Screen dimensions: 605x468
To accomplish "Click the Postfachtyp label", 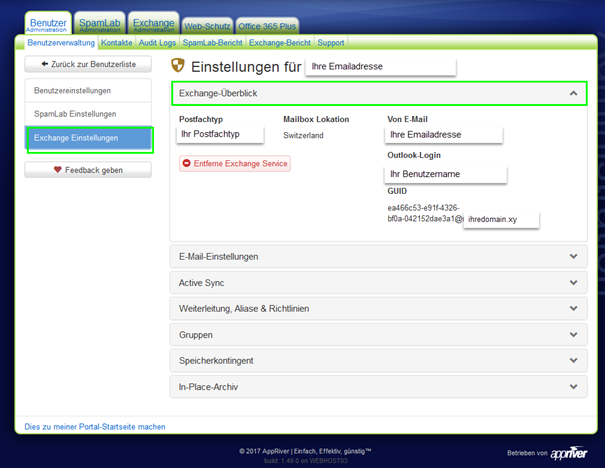I will pyautogui.click(x=201, y=119).
